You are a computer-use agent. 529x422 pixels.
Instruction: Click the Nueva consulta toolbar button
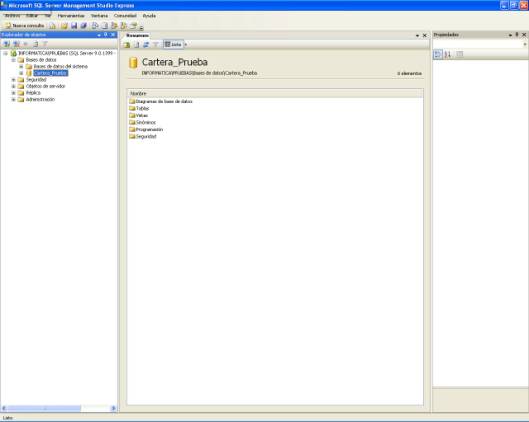pos(25,26)
